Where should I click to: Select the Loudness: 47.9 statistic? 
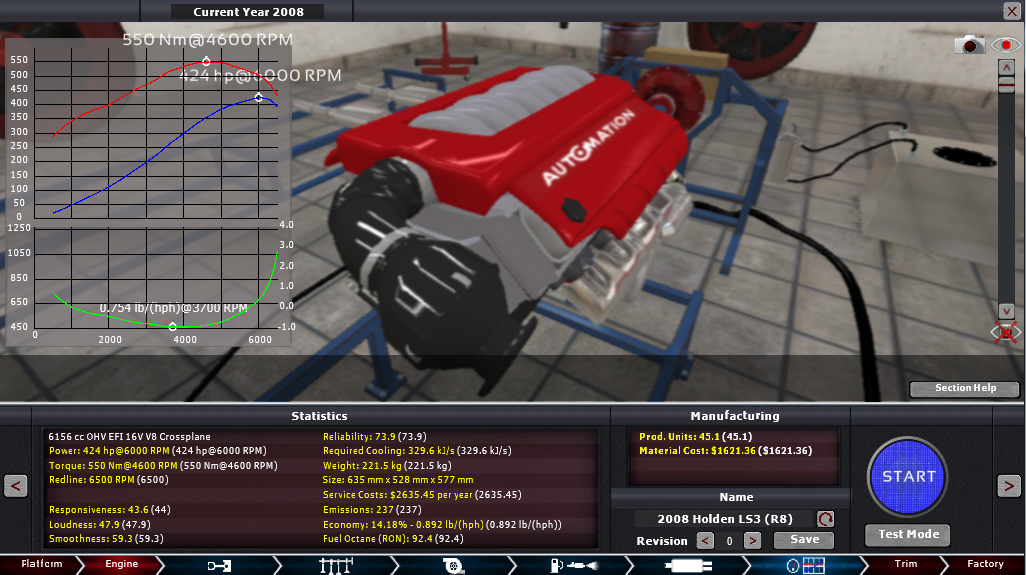(x=99, y=525)
